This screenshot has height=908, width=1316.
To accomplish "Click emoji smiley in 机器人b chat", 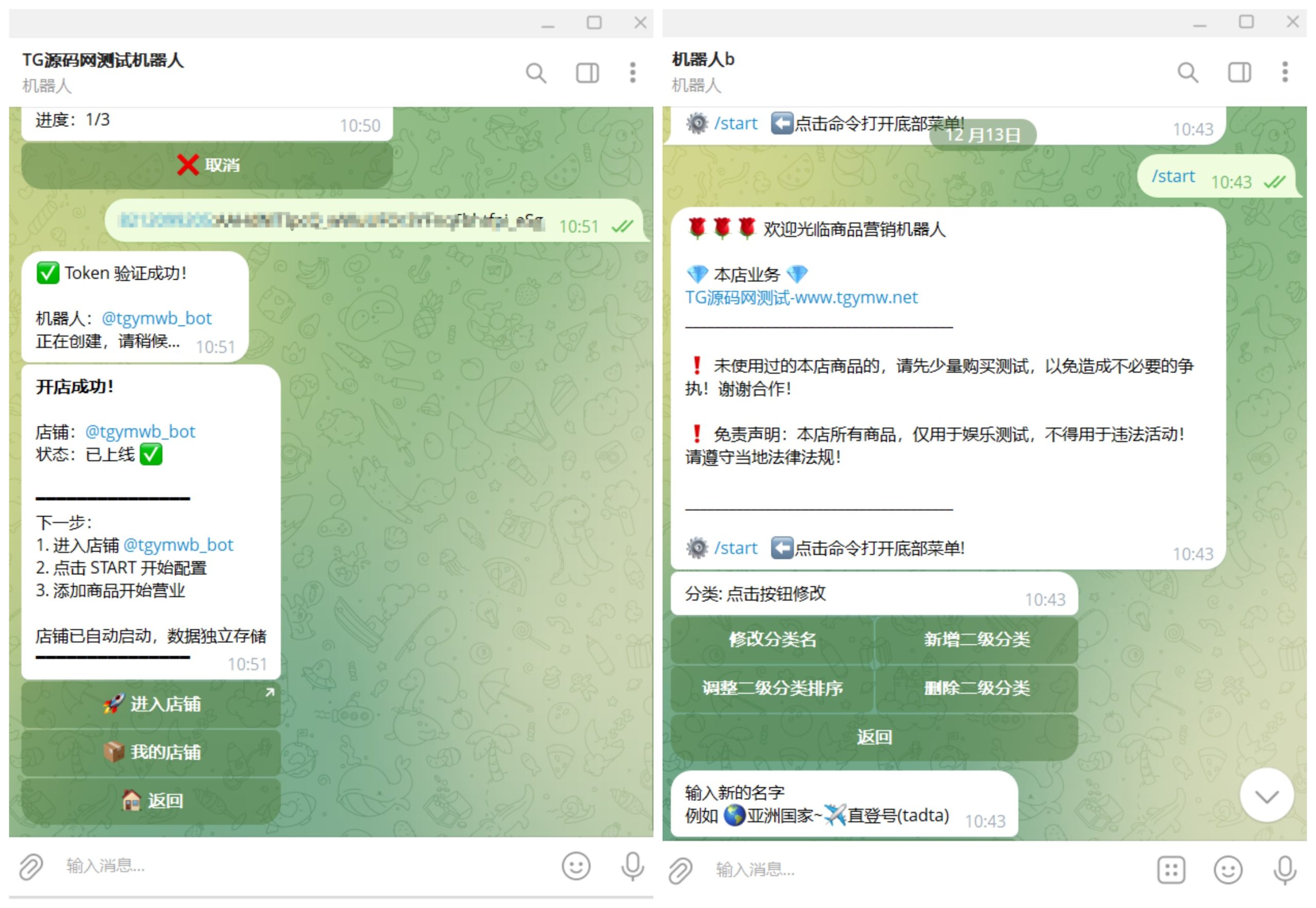I will point(1227,870).
